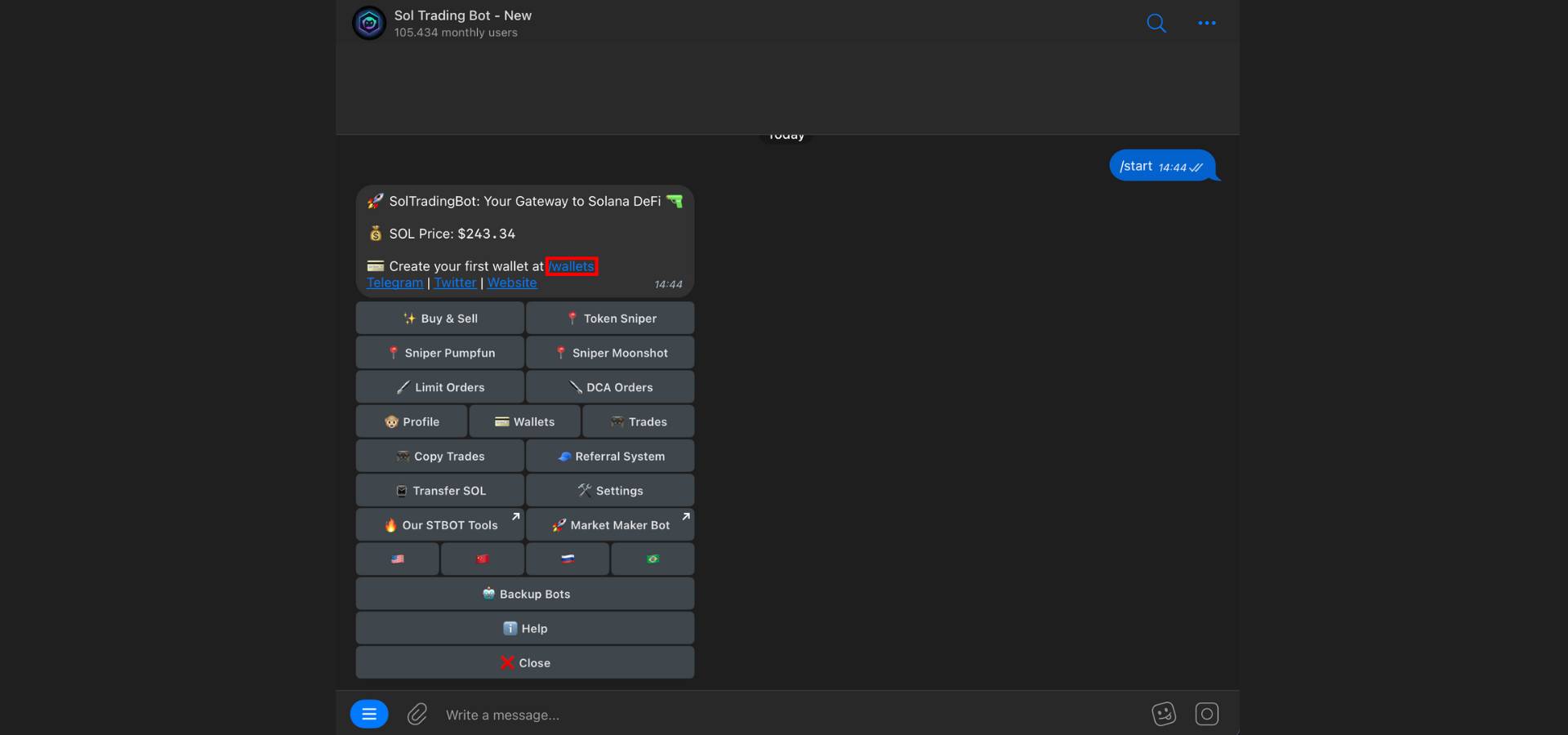Choose Sniper Moonshot

tap(610, 353)
